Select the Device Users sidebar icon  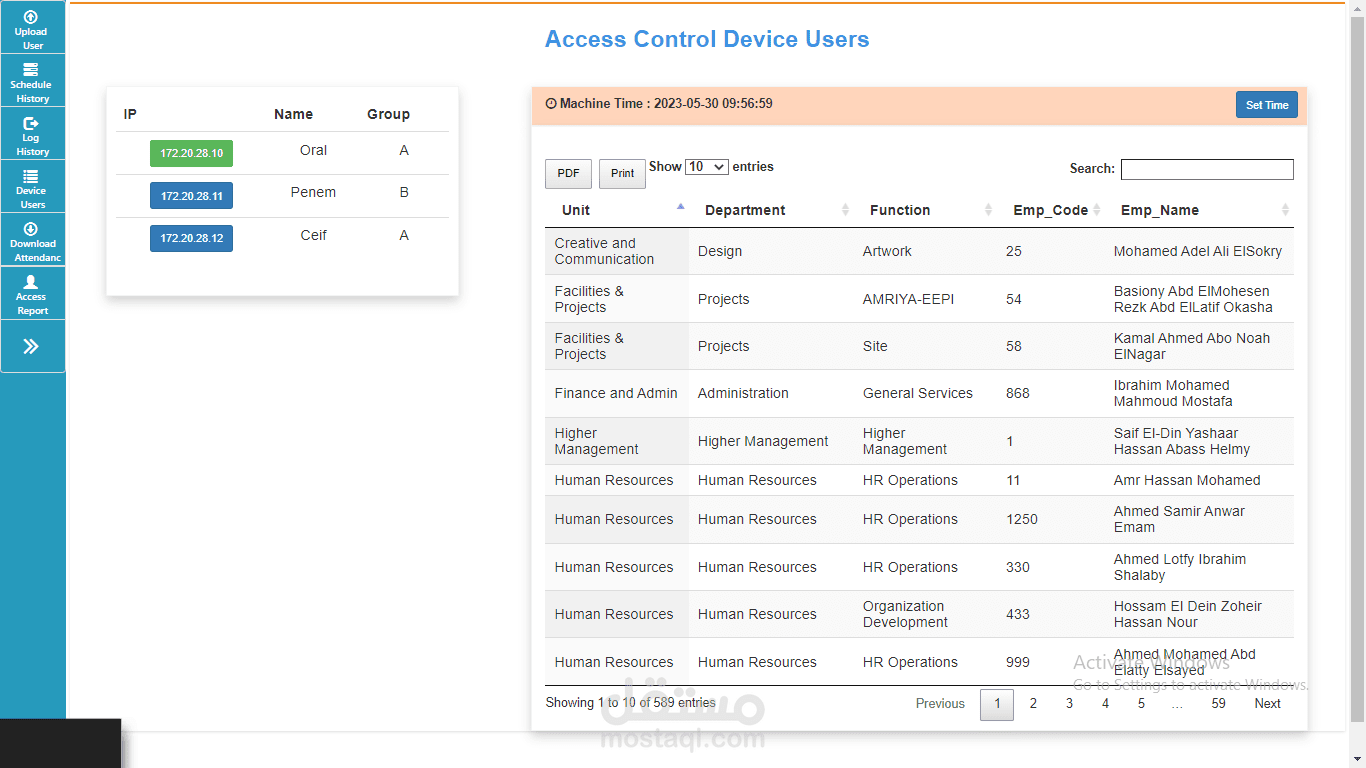click(x=32, y=186)
